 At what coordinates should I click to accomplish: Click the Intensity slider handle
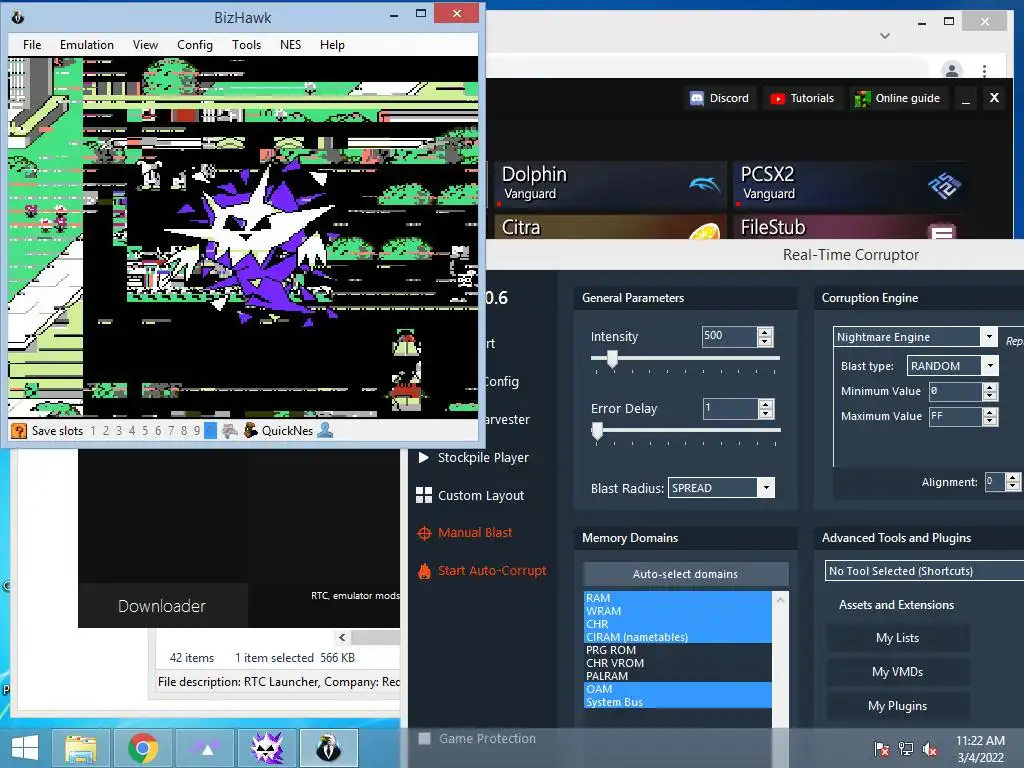[612, 359]
